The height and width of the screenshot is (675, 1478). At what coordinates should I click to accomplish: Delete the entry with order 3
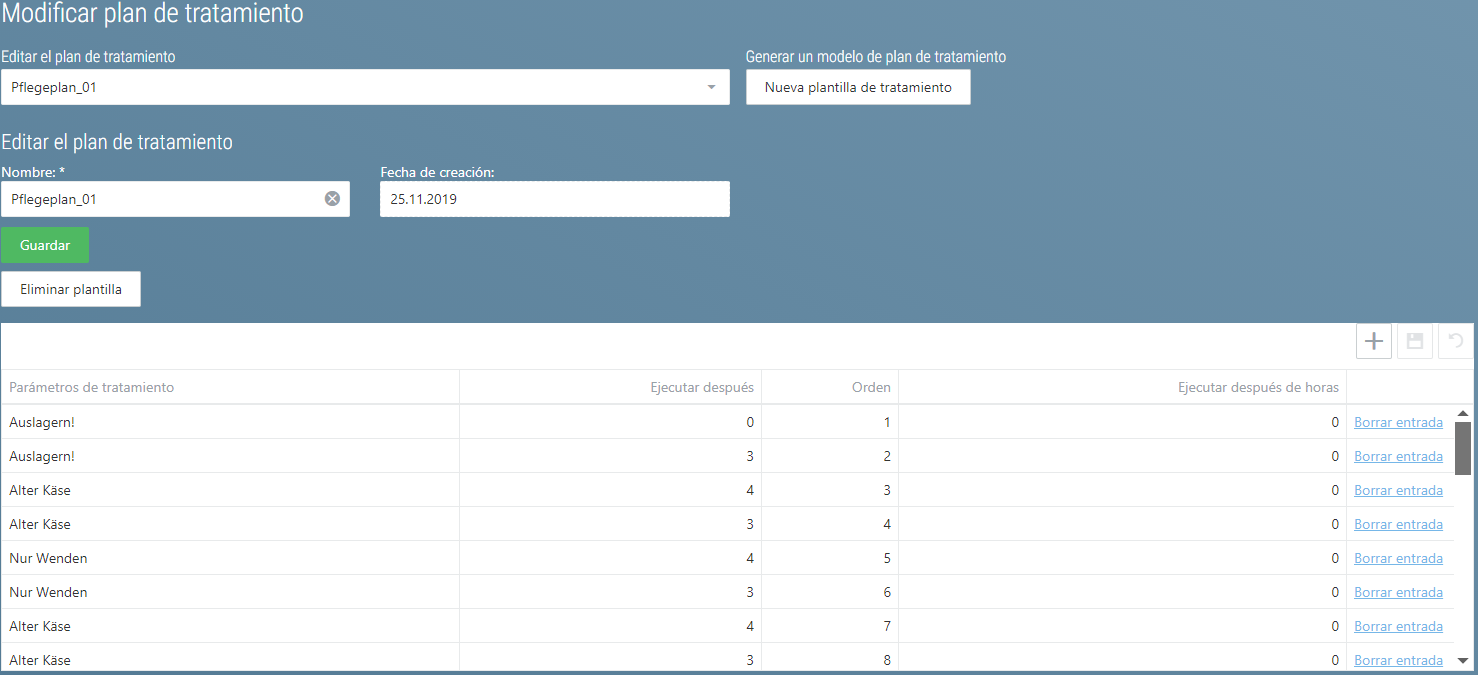pyautogui.click(x=1398, y=490)
